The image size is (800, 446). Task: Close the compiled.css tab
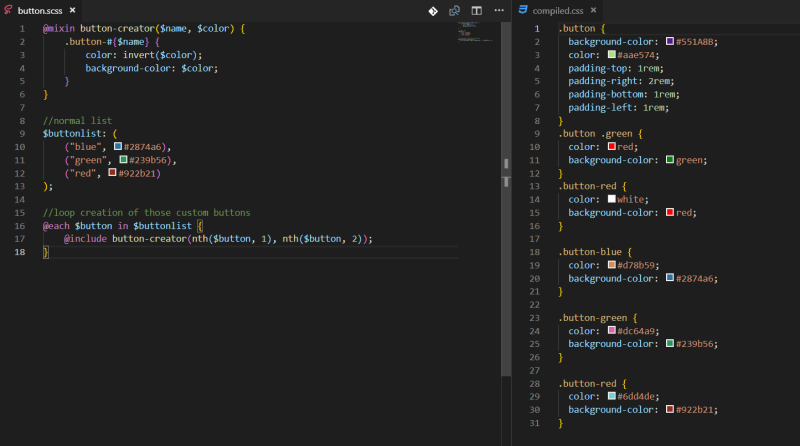pos(593,10)
